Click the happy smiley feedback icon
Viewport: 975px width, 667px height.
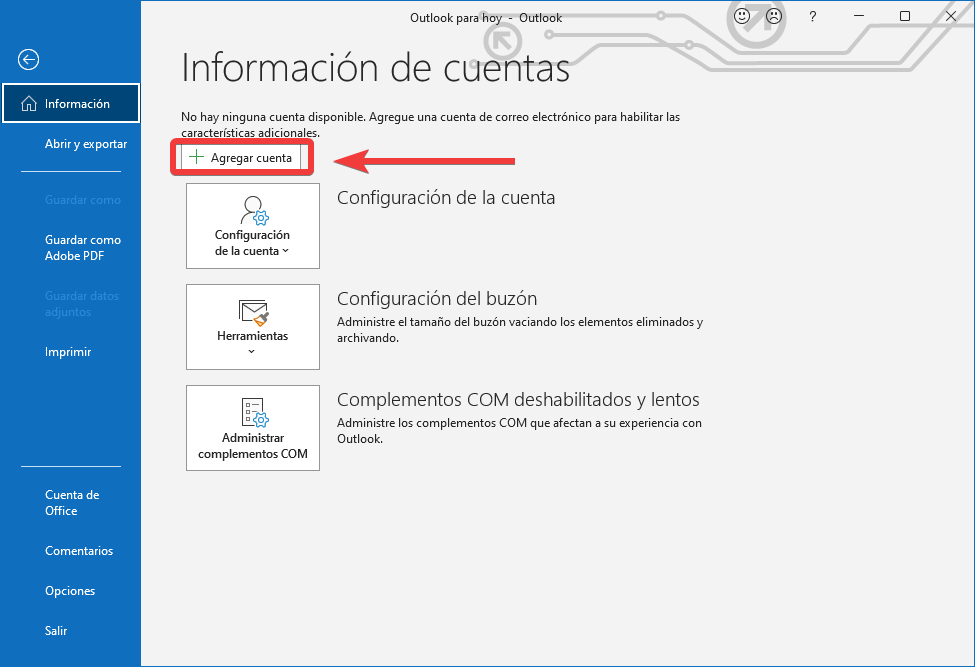point(742,17)
